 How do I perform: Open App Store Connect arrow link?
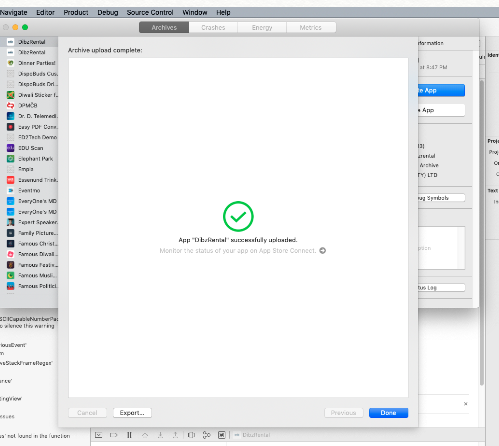[322, 251]
